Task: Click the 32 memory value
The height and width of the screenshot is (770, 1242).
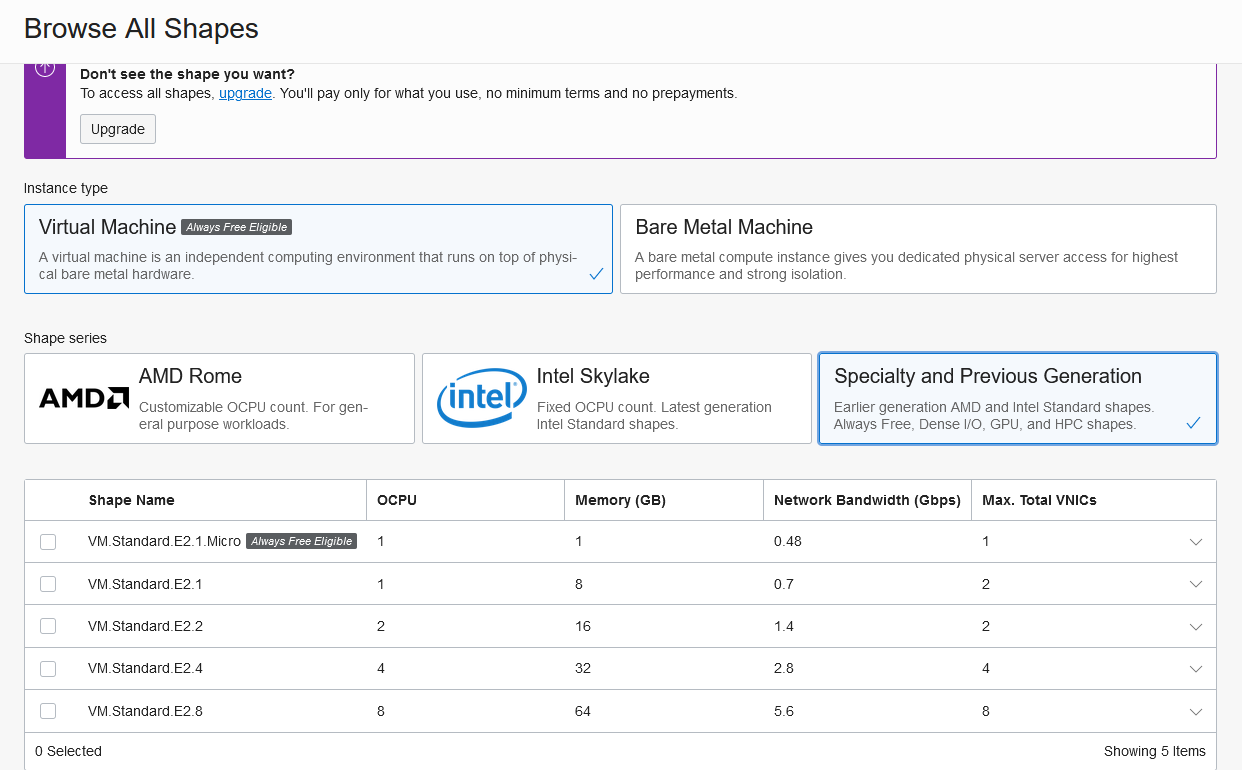Action: [x=583, y=668]
